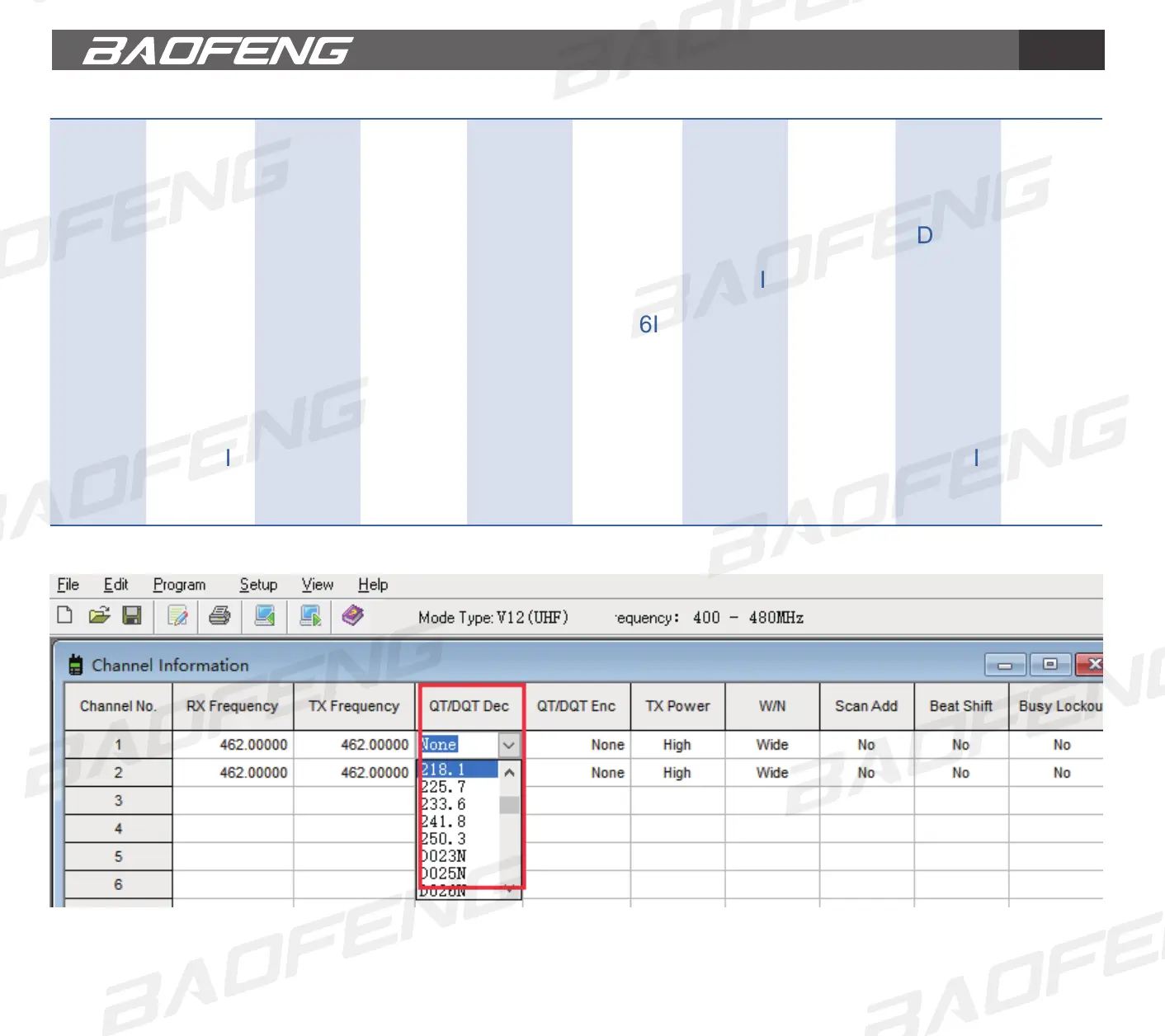Click the TX Power column header
Viewport: 1165px width, 1036px height.
pyautogui.click(x=677, y=706)
